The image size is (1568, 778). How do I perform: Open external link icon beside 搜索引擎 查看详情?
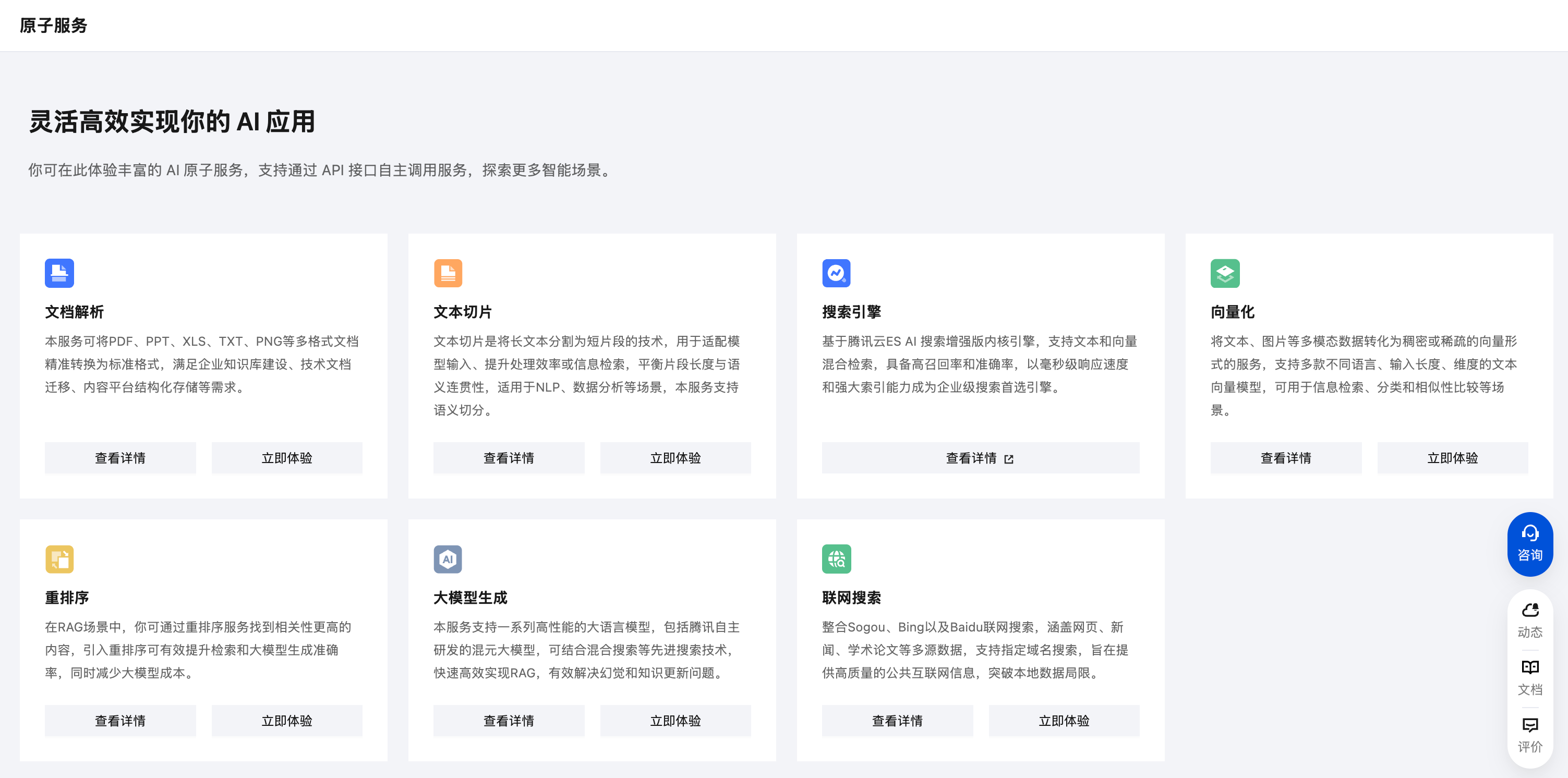click(1009, 459)
